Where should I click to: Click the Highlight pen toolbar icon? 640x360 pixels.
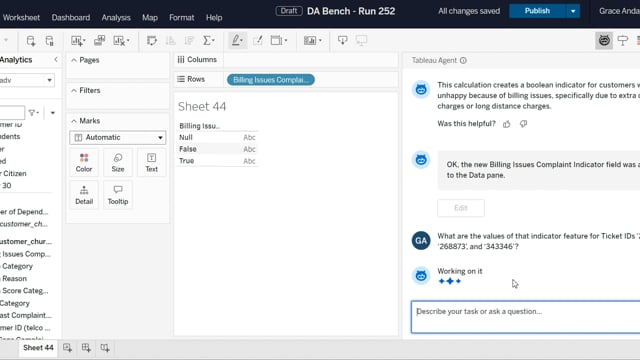237,40
